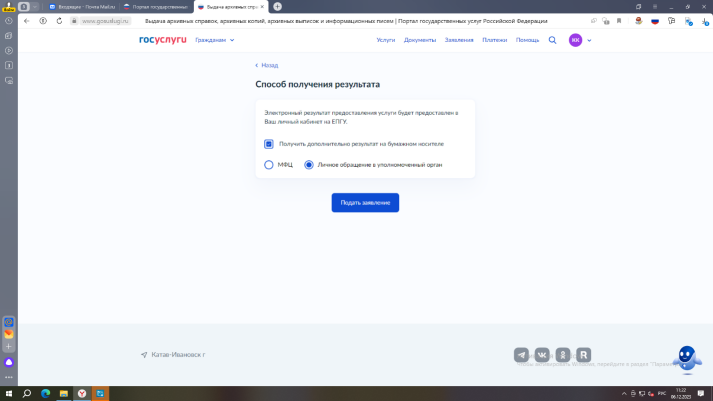The height and width of the screenshot is (401, 713).
Task: Open the VK social link
Action: tap(542, 355)
